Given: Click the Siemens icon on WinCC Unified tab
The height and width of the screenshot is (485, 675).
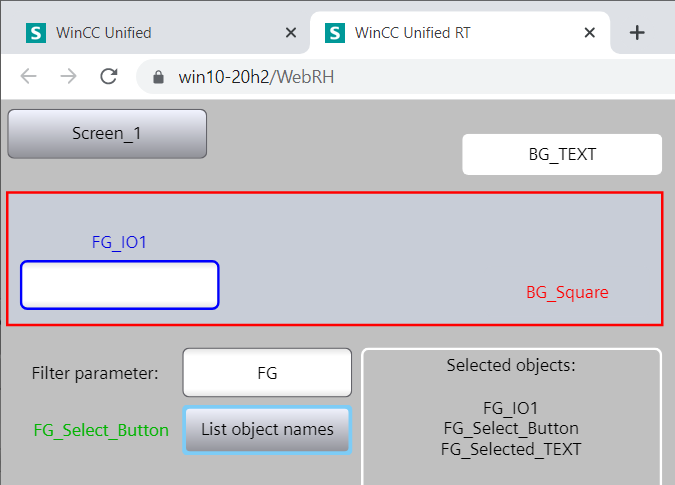Looking at the screenshot, I should coord(36,33).
